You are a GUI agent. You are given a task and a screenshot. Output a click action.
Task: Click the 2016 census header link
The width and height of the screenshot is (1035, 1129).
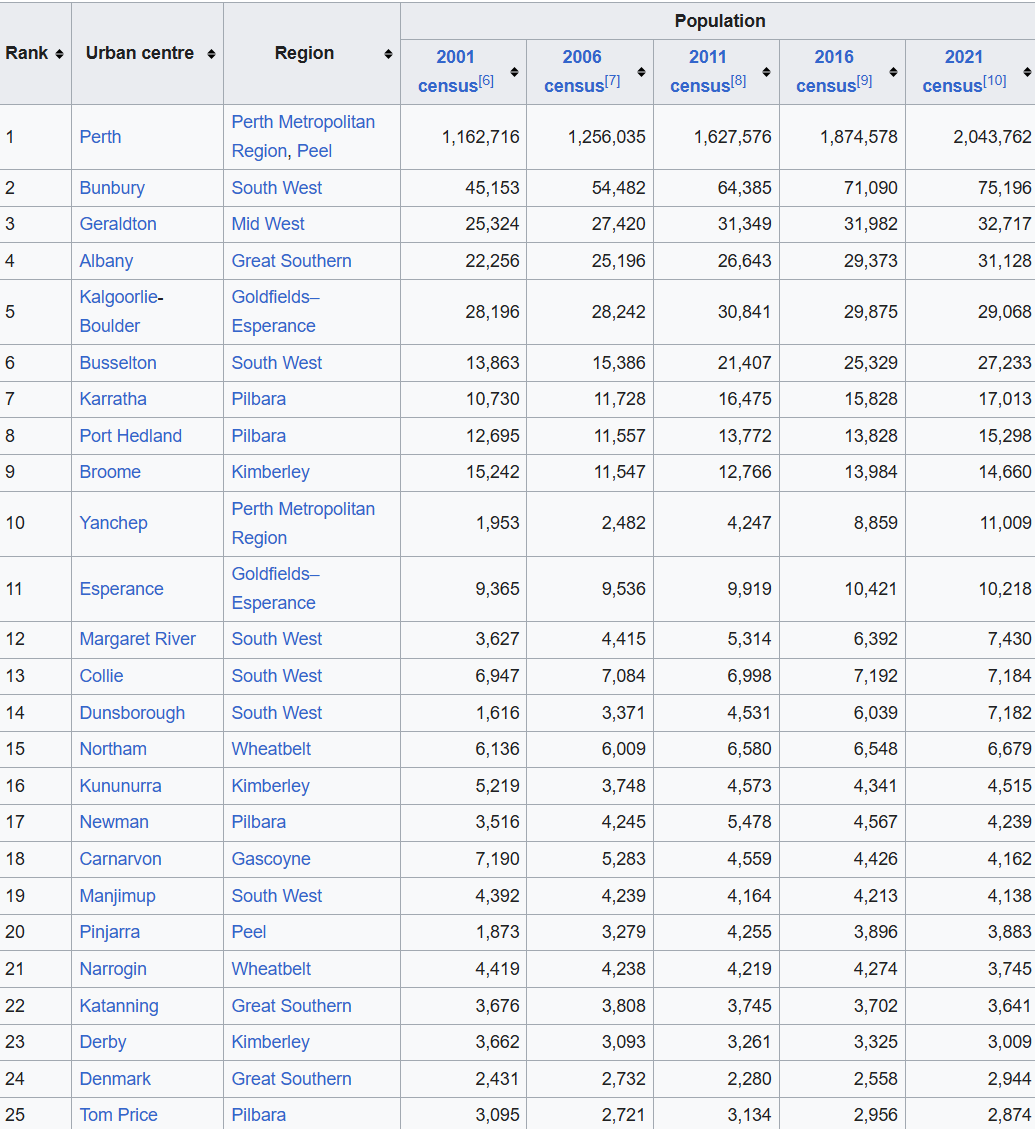click(x=833, y=58)
